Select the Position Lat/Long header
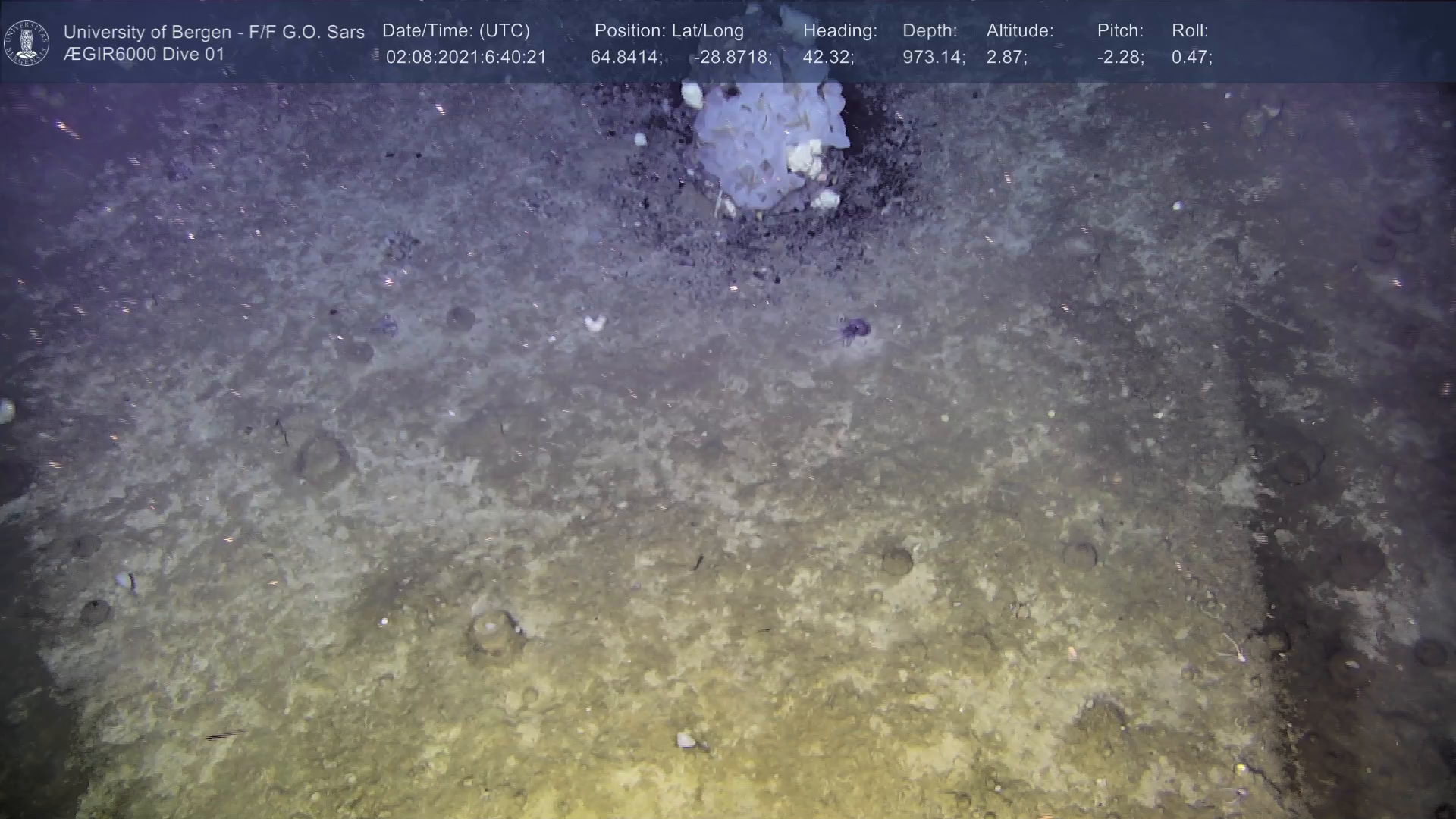The image size is (1456, 819). coord(669,31)
